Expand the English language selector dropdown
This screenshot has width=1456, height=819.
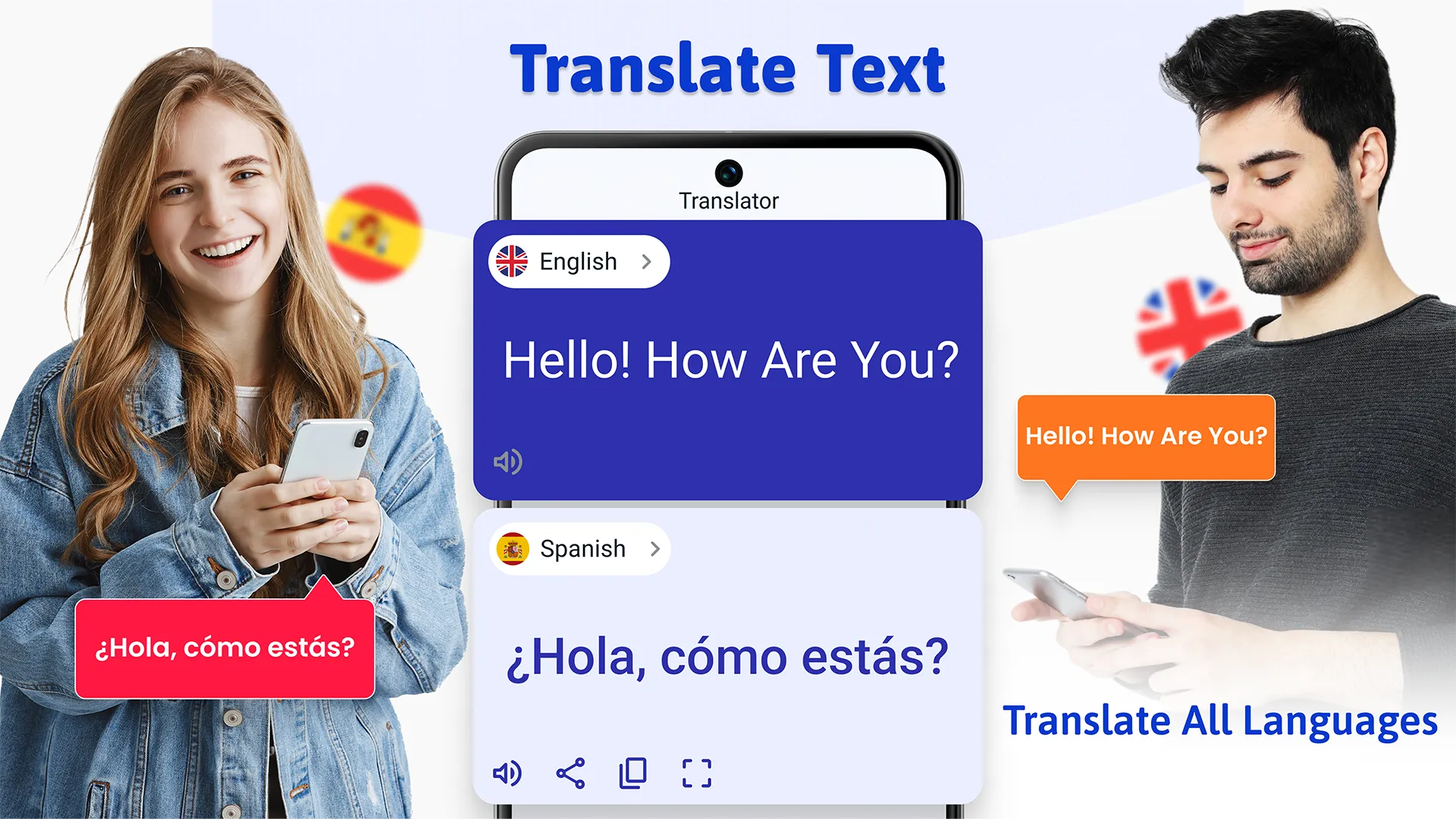[575, 261]
